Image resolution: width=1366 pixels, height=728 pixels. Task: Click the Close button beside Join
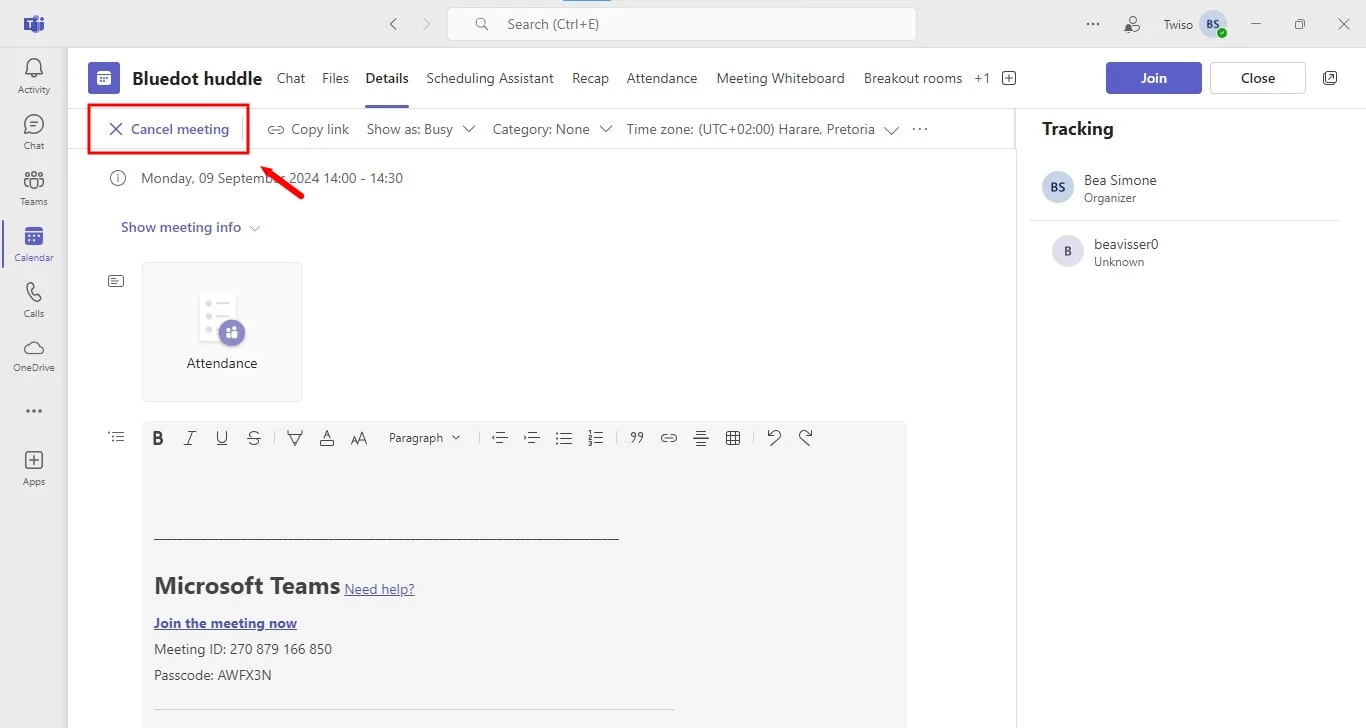pos(1258,78)
